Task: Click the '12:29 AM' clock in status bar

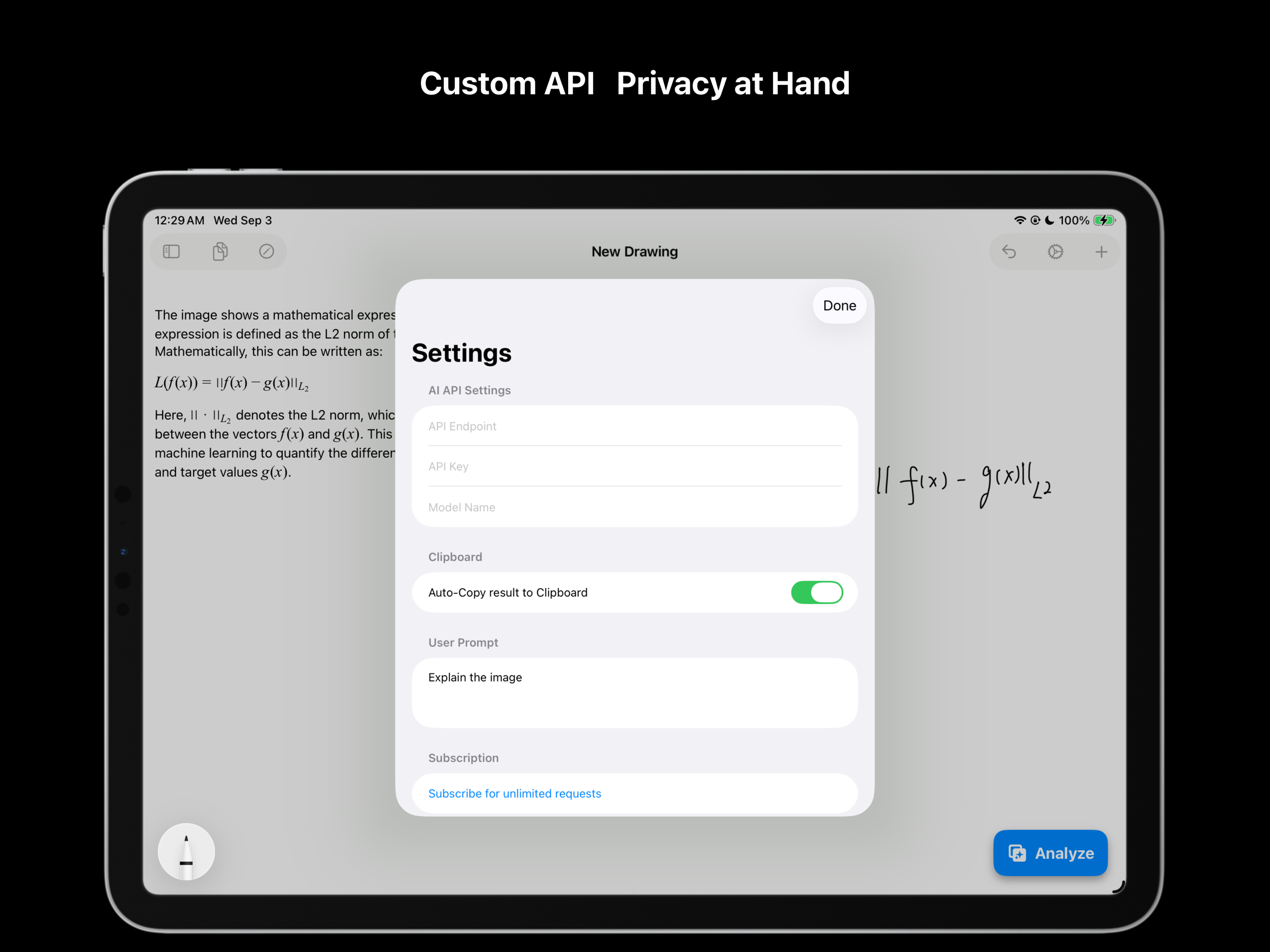Action: point(179,220)
